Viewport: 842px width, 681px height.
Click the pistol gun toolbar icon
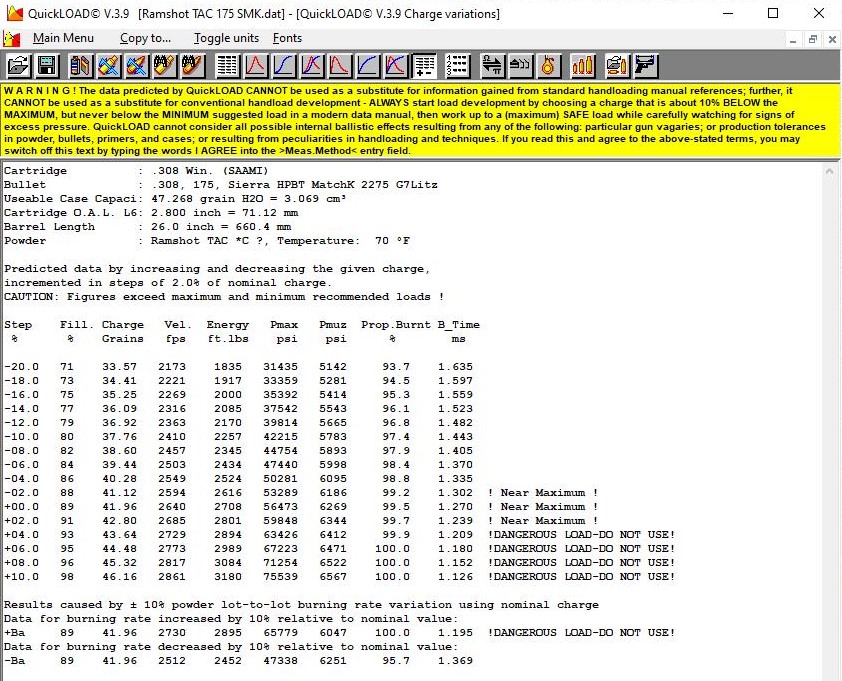(645, 66)
